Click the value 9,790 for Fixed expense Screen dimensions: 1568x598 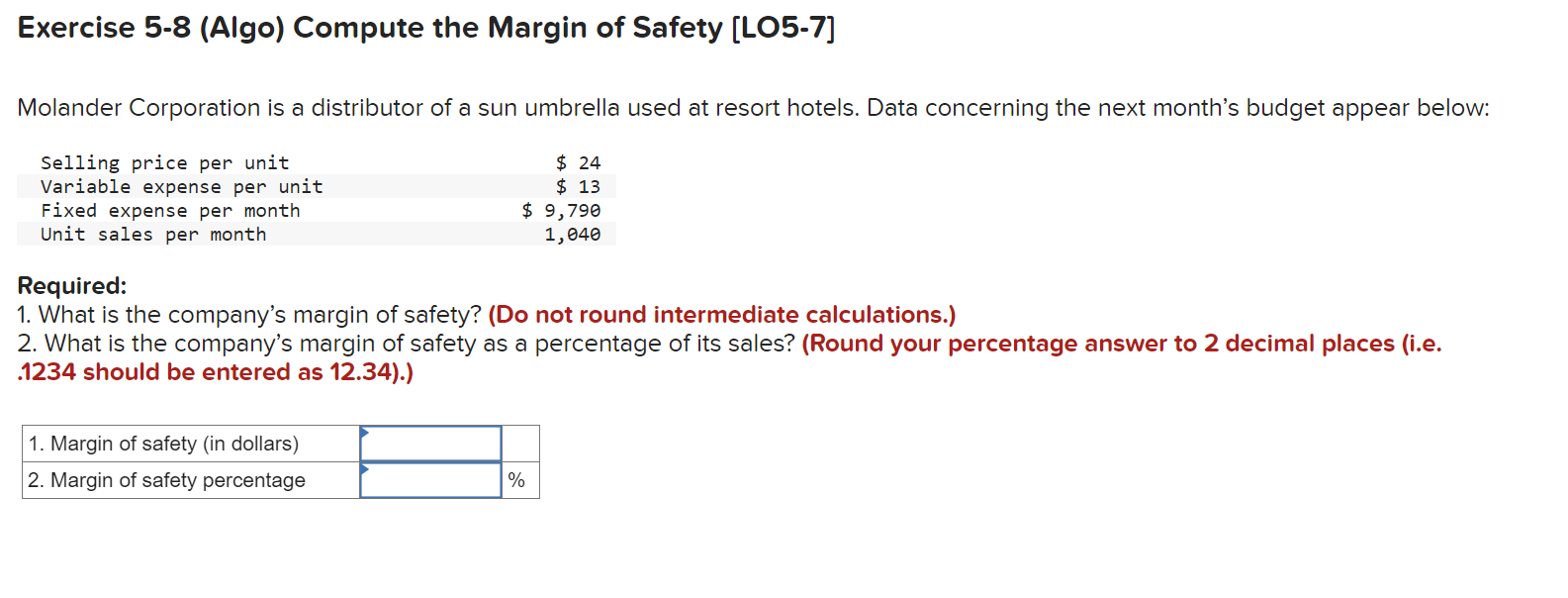[x=574, y=210]
